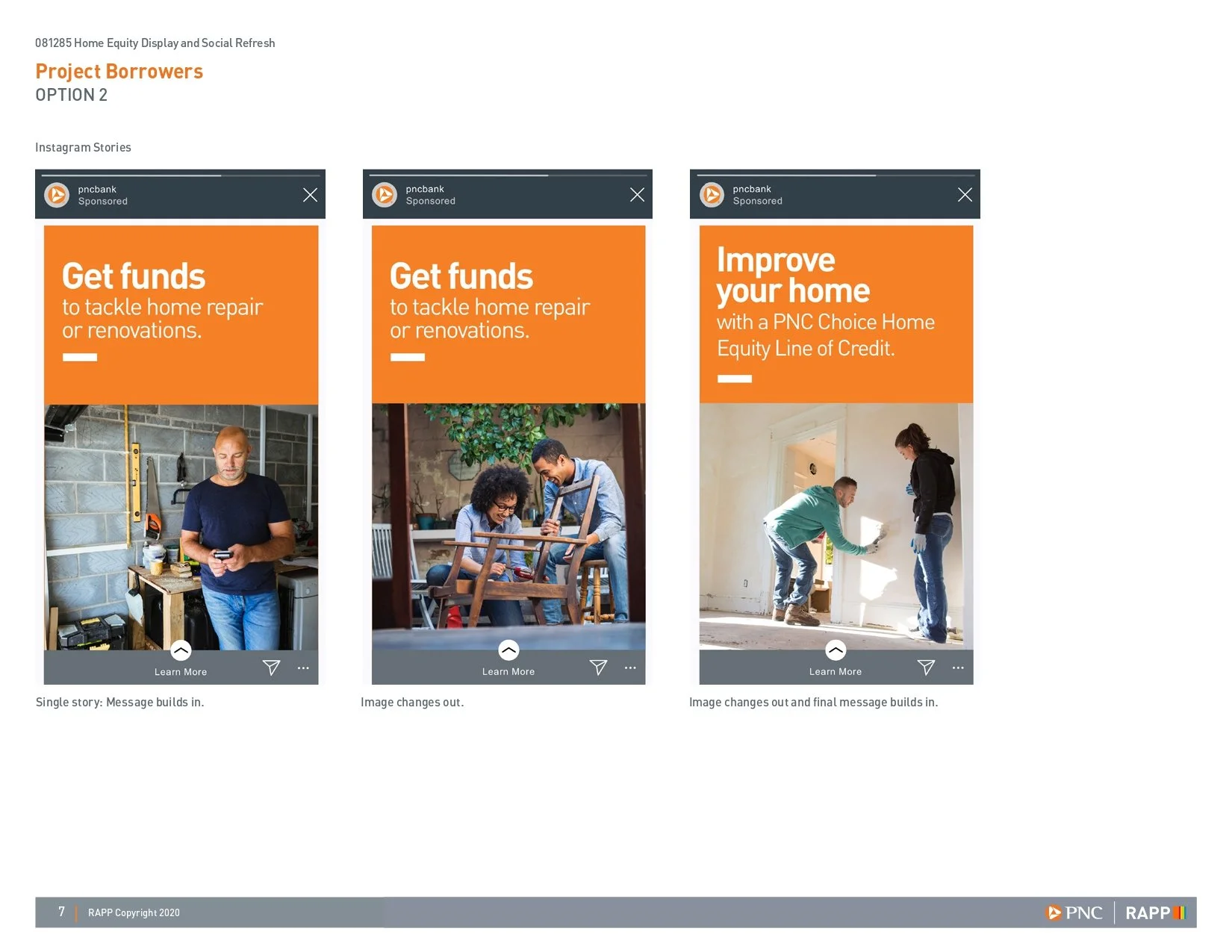Click caption 'Single story: Message builds in.'
The width and height of the screenshot is (1232, 952).
[x=119, y=703]
